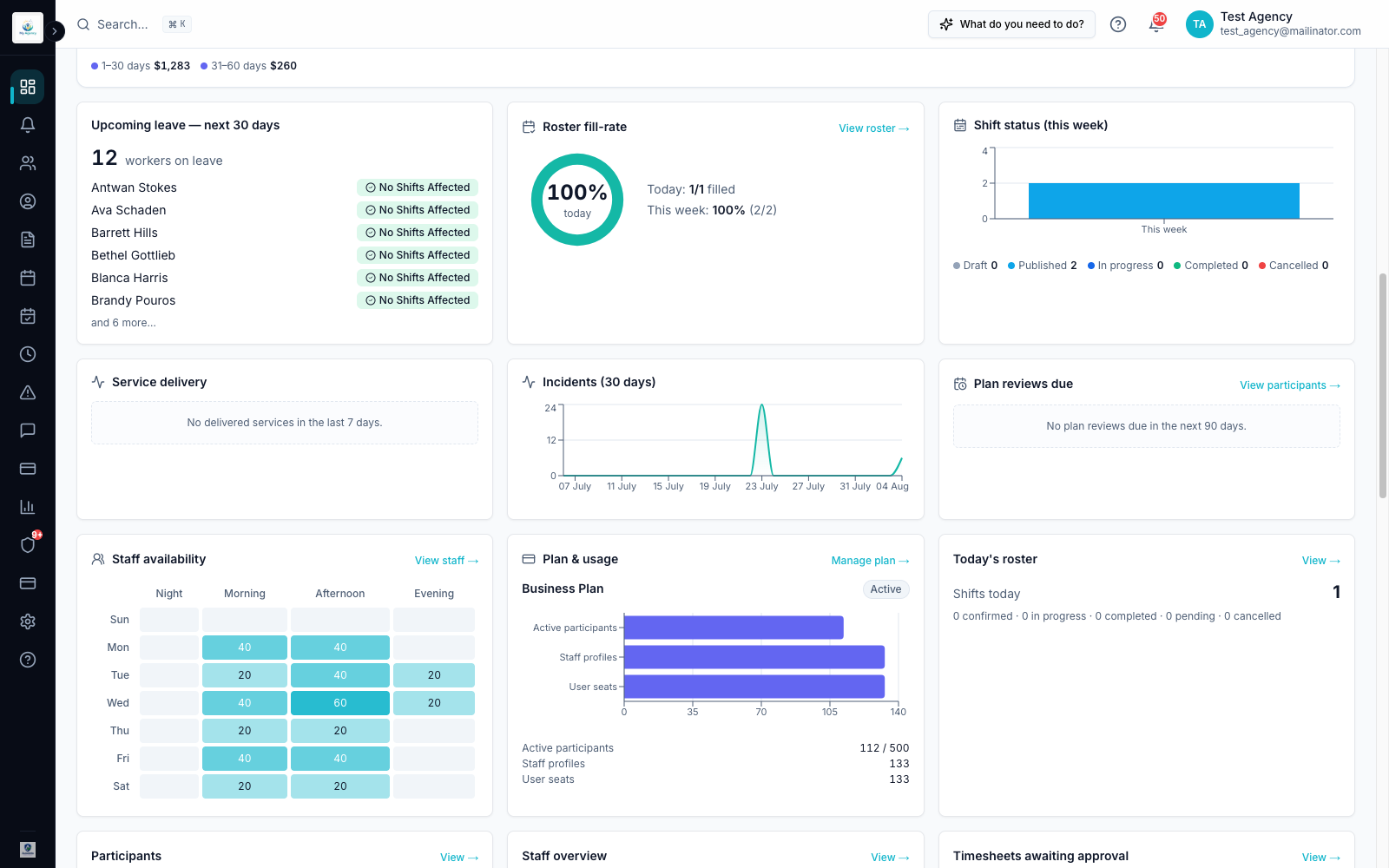This screenshot has height=868, width=1389.
Task: Open the people group icon in sidebar
Action: click(x=28, y=163)
